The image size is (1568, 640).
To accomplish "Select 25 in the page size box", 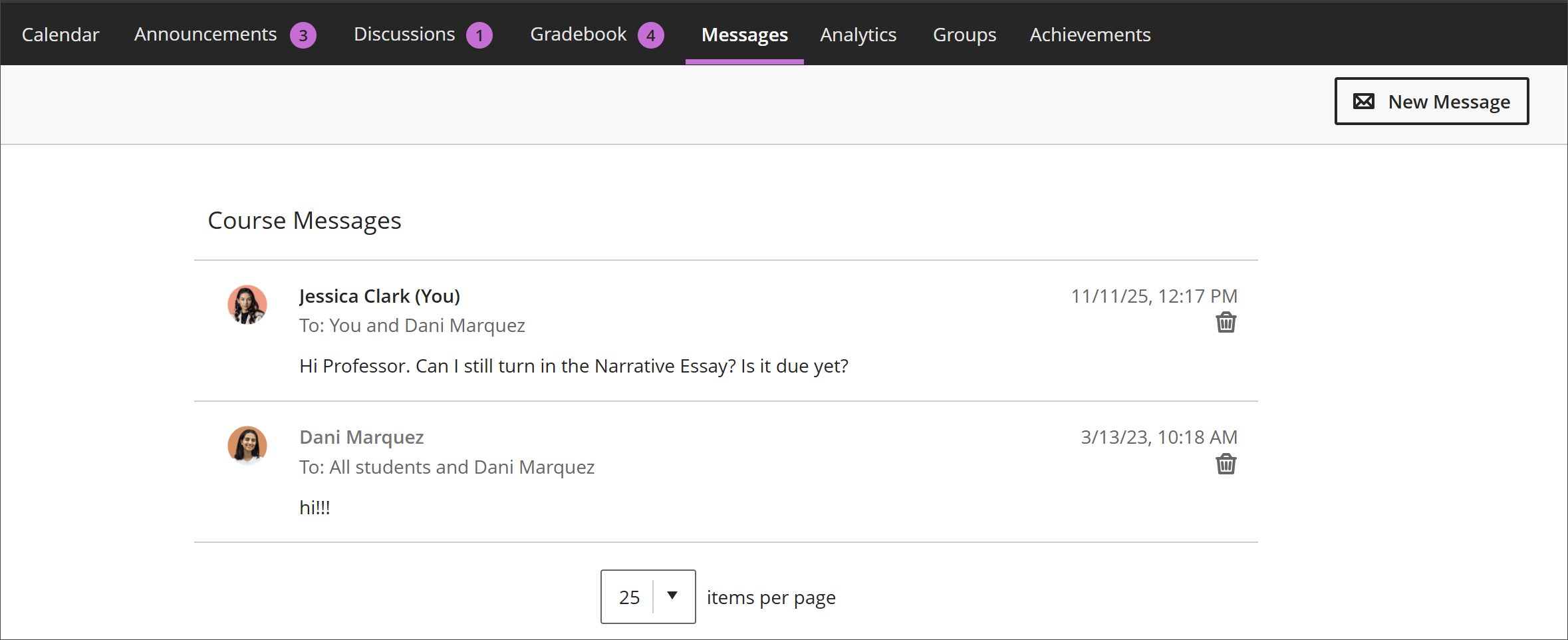I will tap(628, 597).
